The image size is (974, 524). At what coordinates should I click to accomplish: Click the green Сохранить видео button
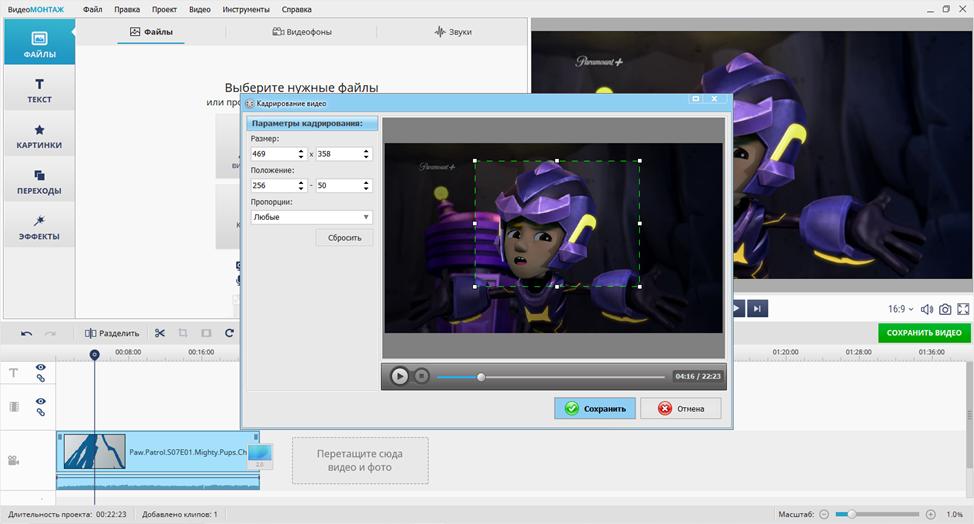click(924, 333)
